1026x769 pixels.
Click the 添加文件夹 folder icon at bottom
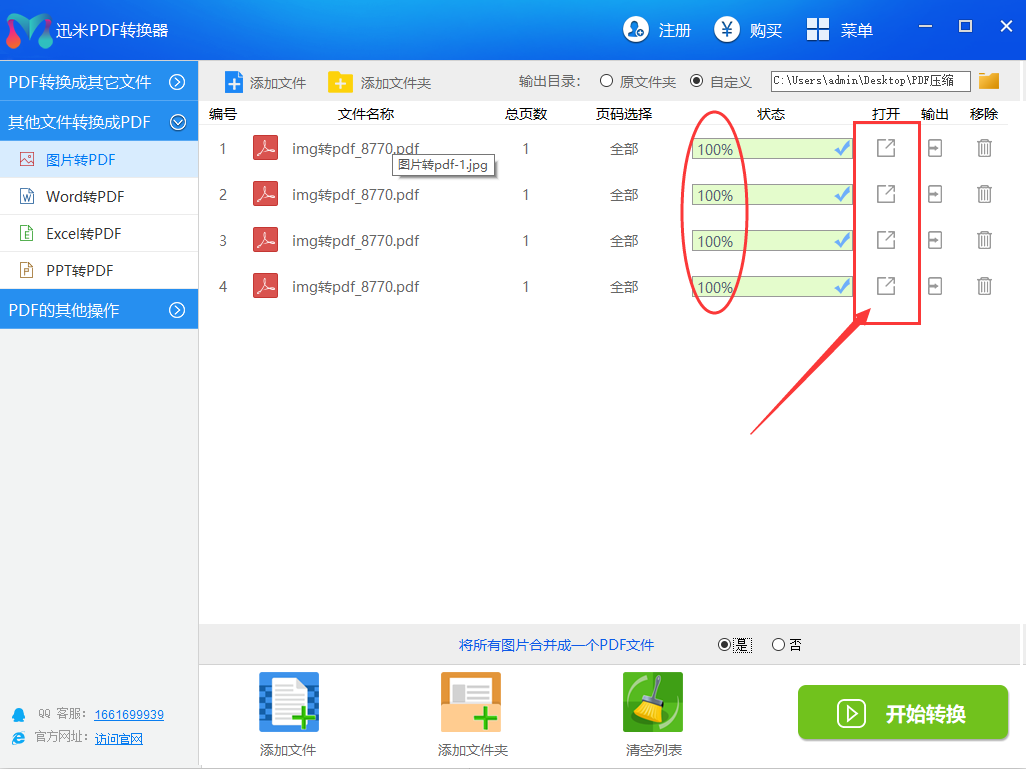[471, 702]
